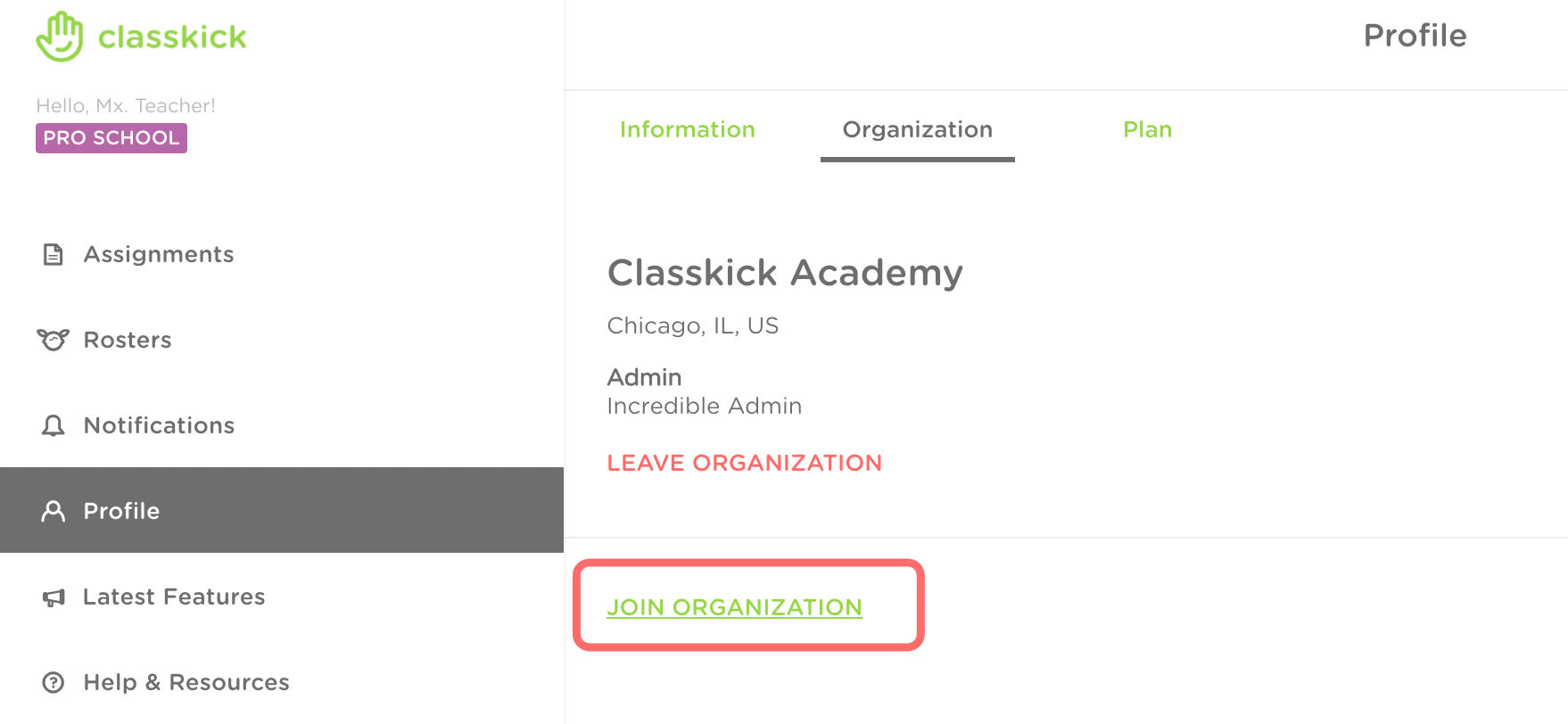Click the Latest Features megaphone icon
The height and width of the screenshot is (724, 1568).
(x=54, y=597)
